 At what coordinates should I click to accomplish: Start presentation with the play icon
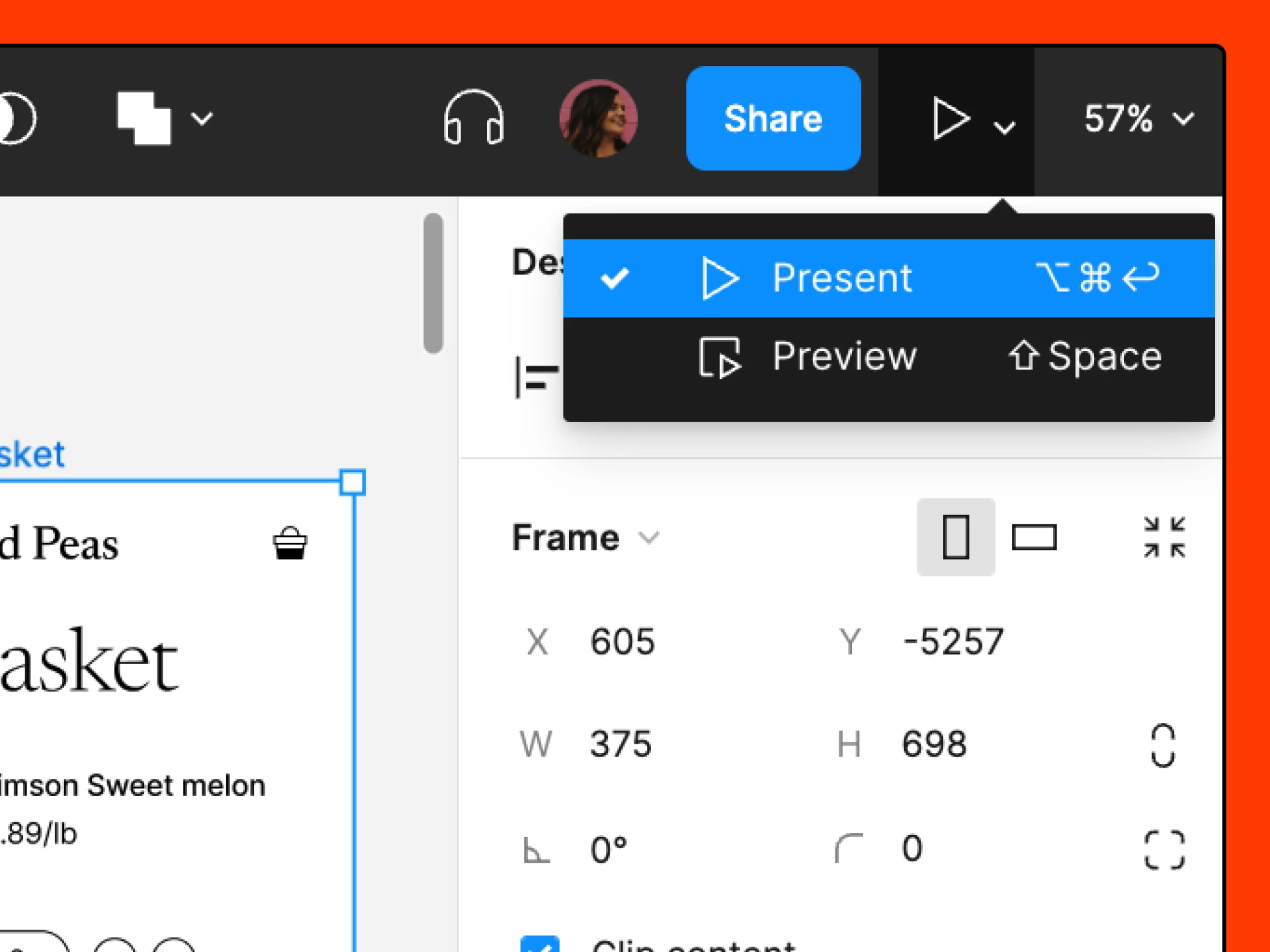950,118
